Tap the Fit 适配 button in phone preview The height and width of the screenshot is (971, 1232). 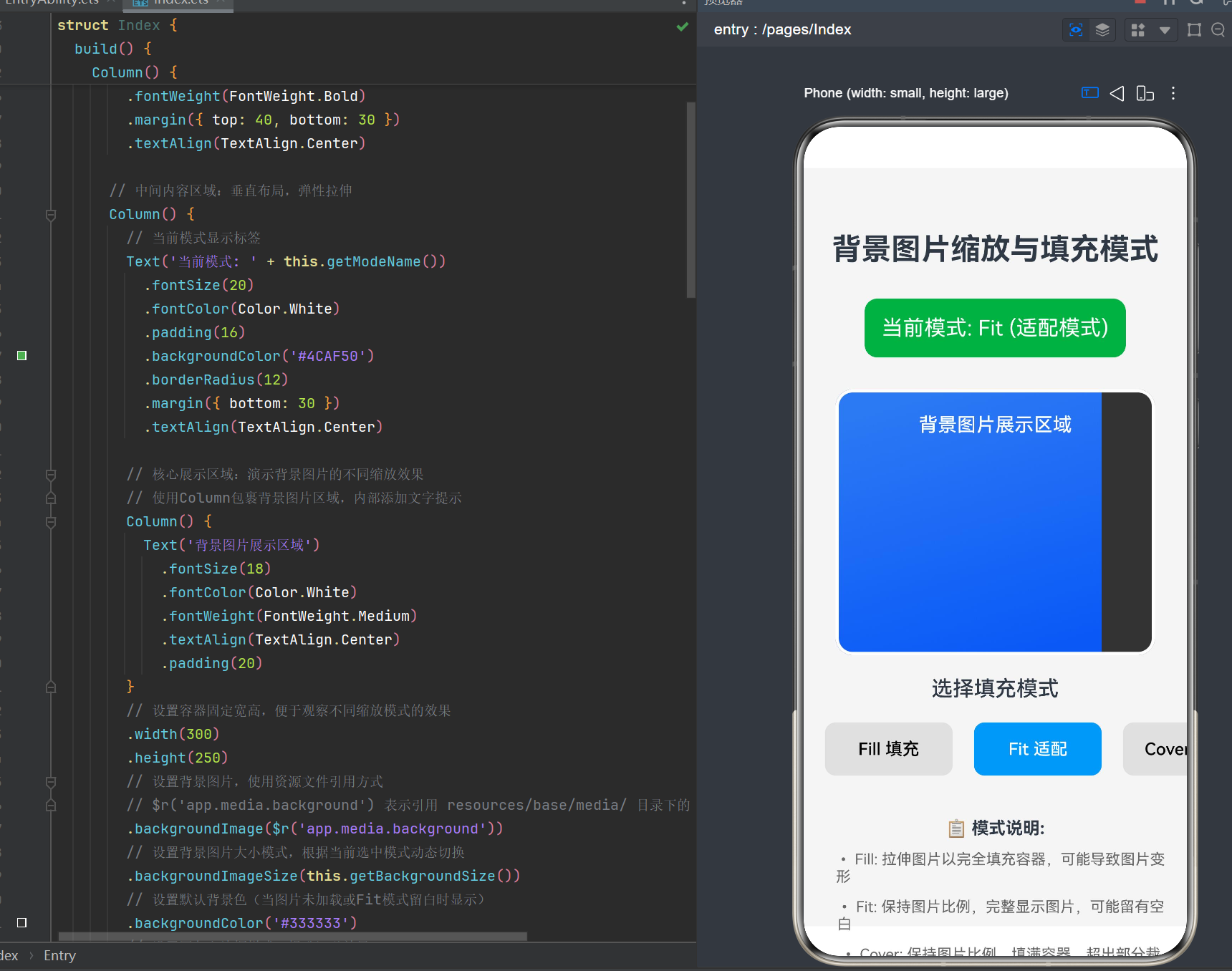click(x=1038, y=749)
